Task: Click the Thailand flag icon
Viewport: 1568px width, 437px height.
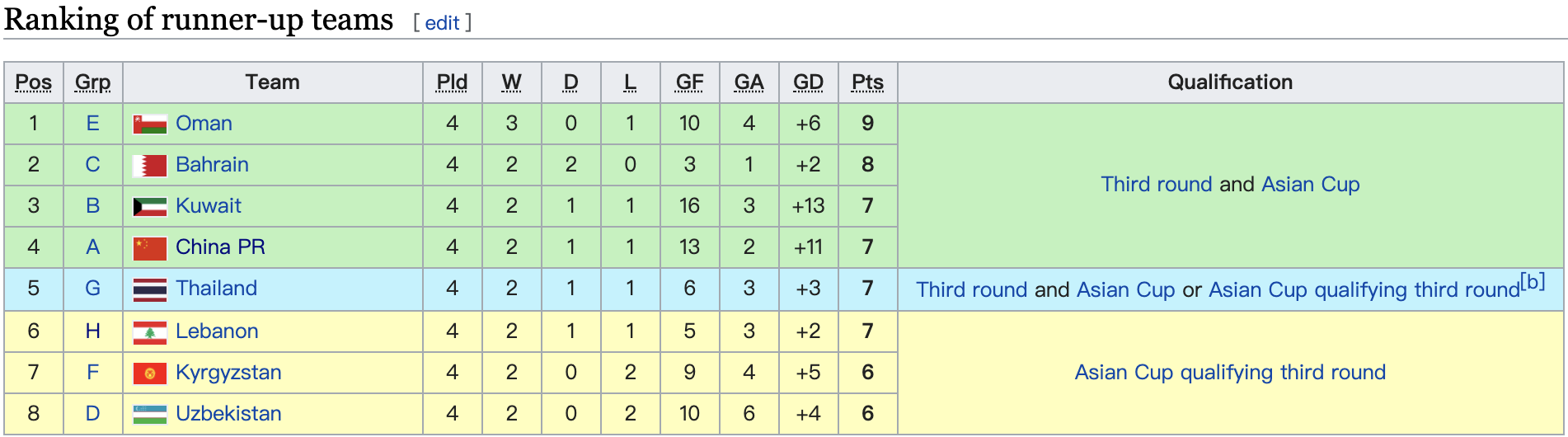Action: click(x=150, y=289)
